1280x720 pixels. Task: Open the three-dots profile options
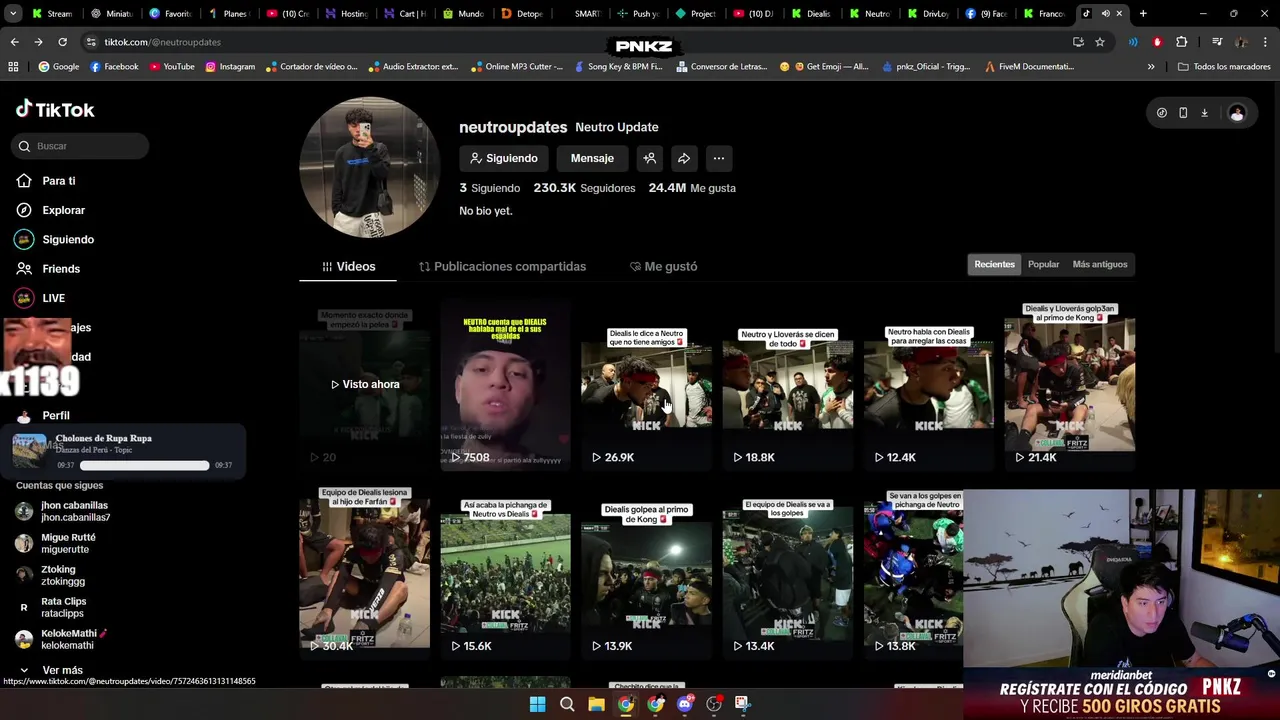(x=718, y=158)
